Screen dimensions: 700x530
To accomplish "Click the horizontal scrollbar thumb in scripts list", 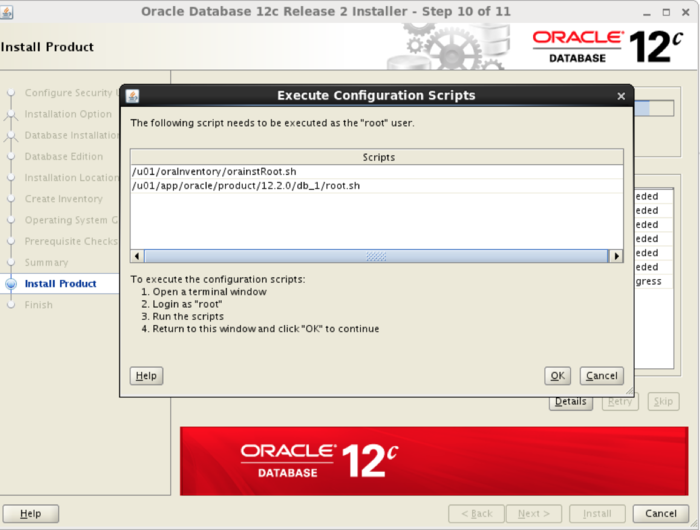I will pyautogui.click(x=376, y=256).
